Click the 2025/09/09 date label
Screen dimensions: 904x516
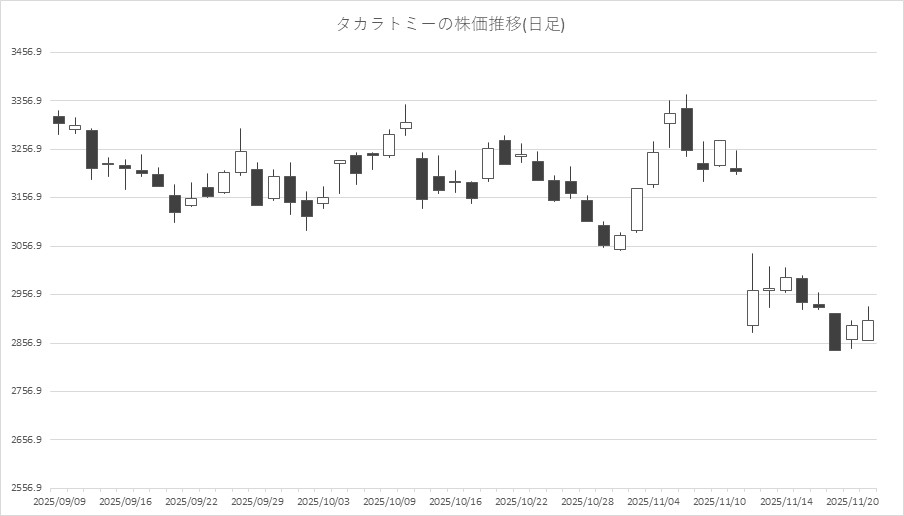[58, 501]
